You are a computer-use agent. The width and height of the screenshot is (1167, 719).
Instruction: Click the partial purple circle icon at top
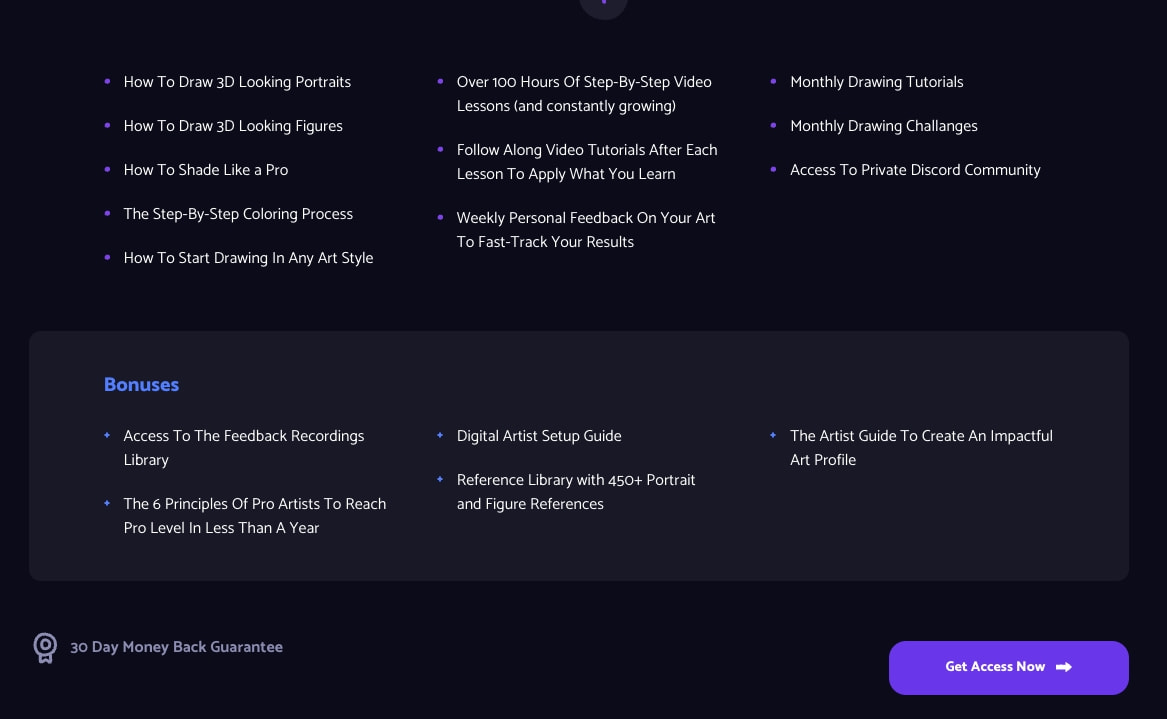point(604,7)
